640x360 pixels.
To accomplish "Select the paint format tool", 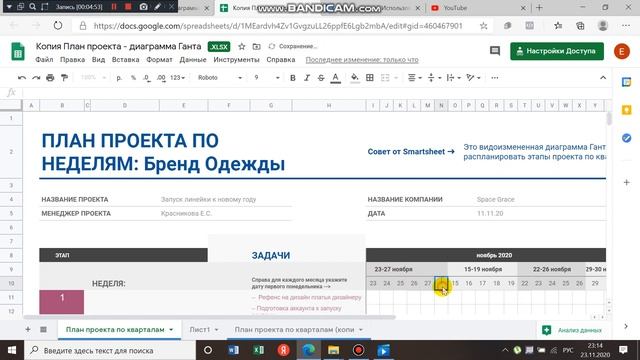I will click(64, 78).
